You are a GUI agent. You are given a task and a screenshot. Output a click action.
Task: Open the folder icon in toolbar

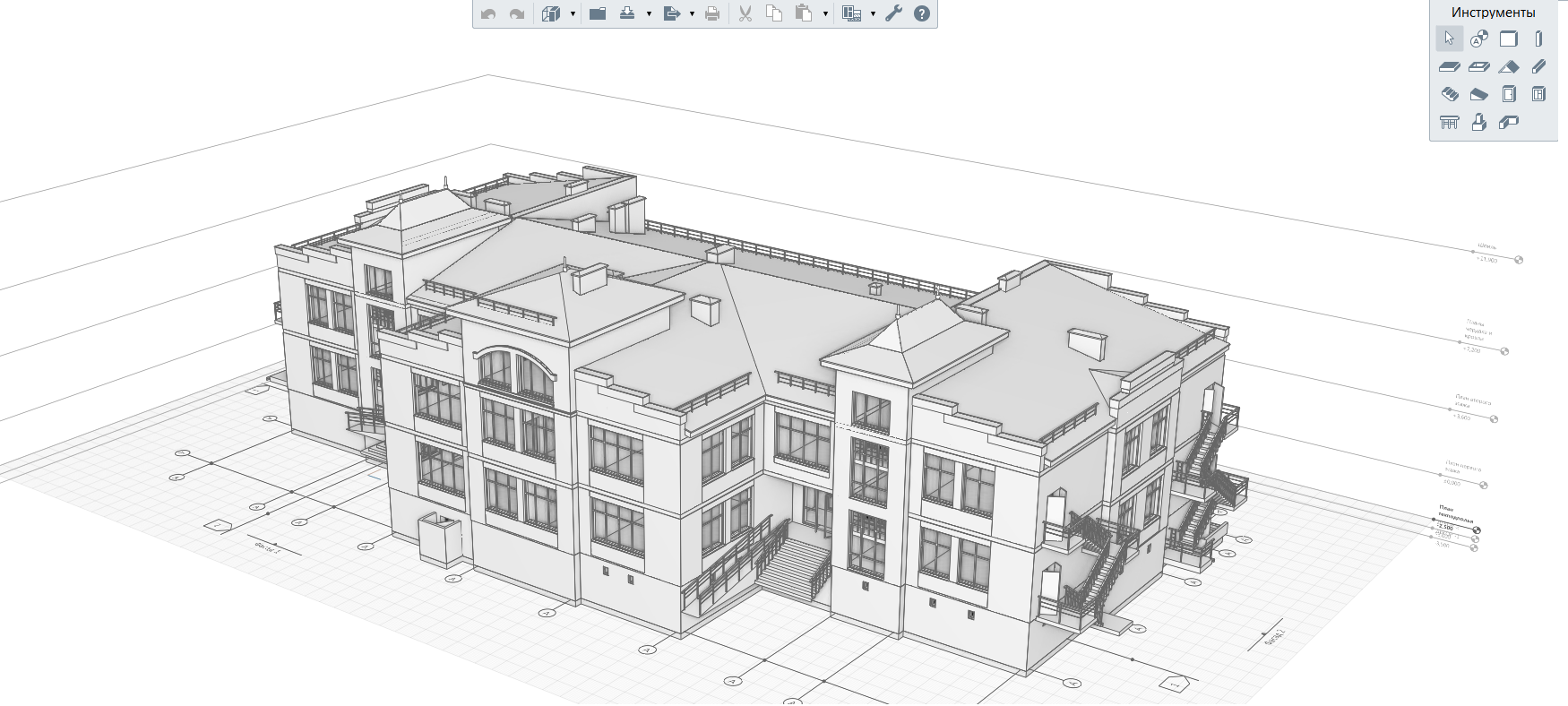(x=598, y=13)
